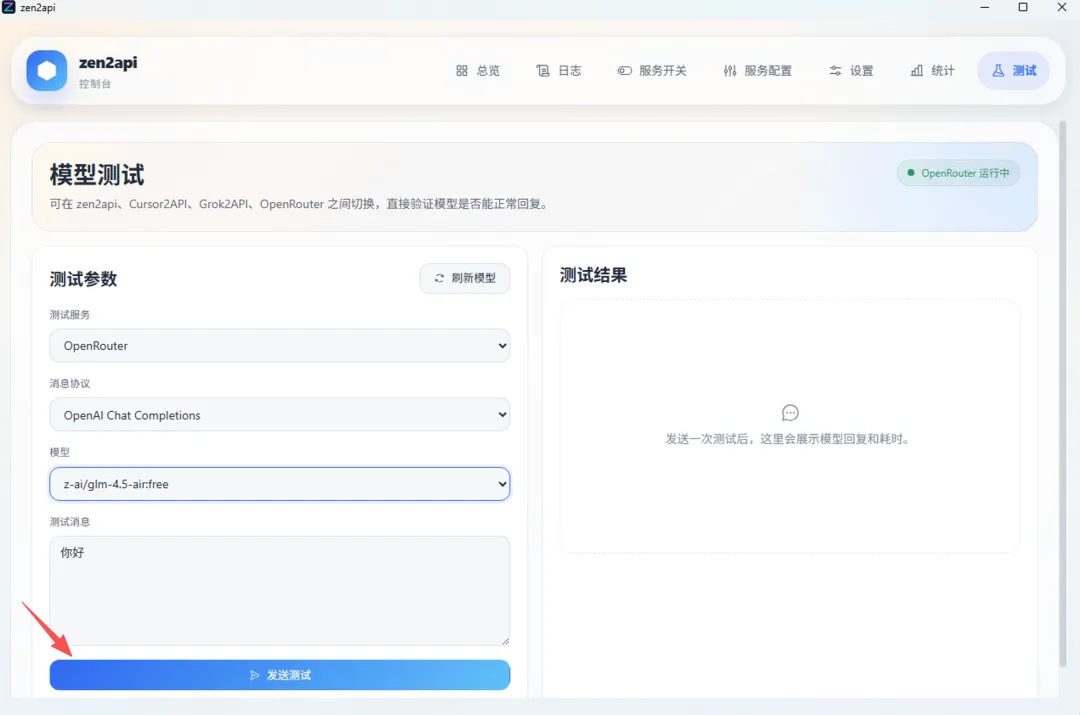Click the 模型测试 page heading
Image resolution: width=1080 pixels, height=715 pixels.
click(97, 175)
